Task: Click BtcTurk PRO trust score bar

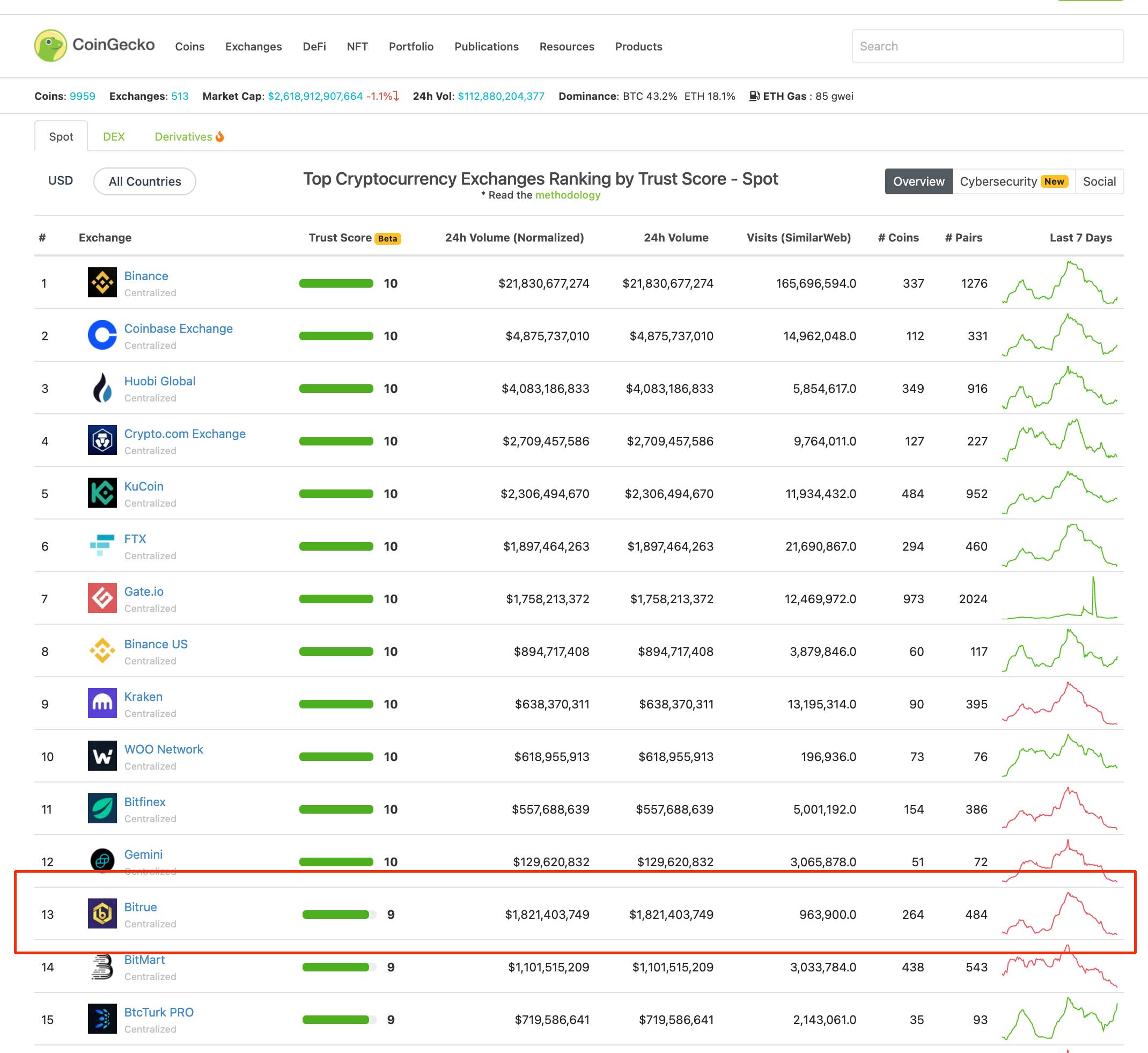Action: click(340, 1019)
